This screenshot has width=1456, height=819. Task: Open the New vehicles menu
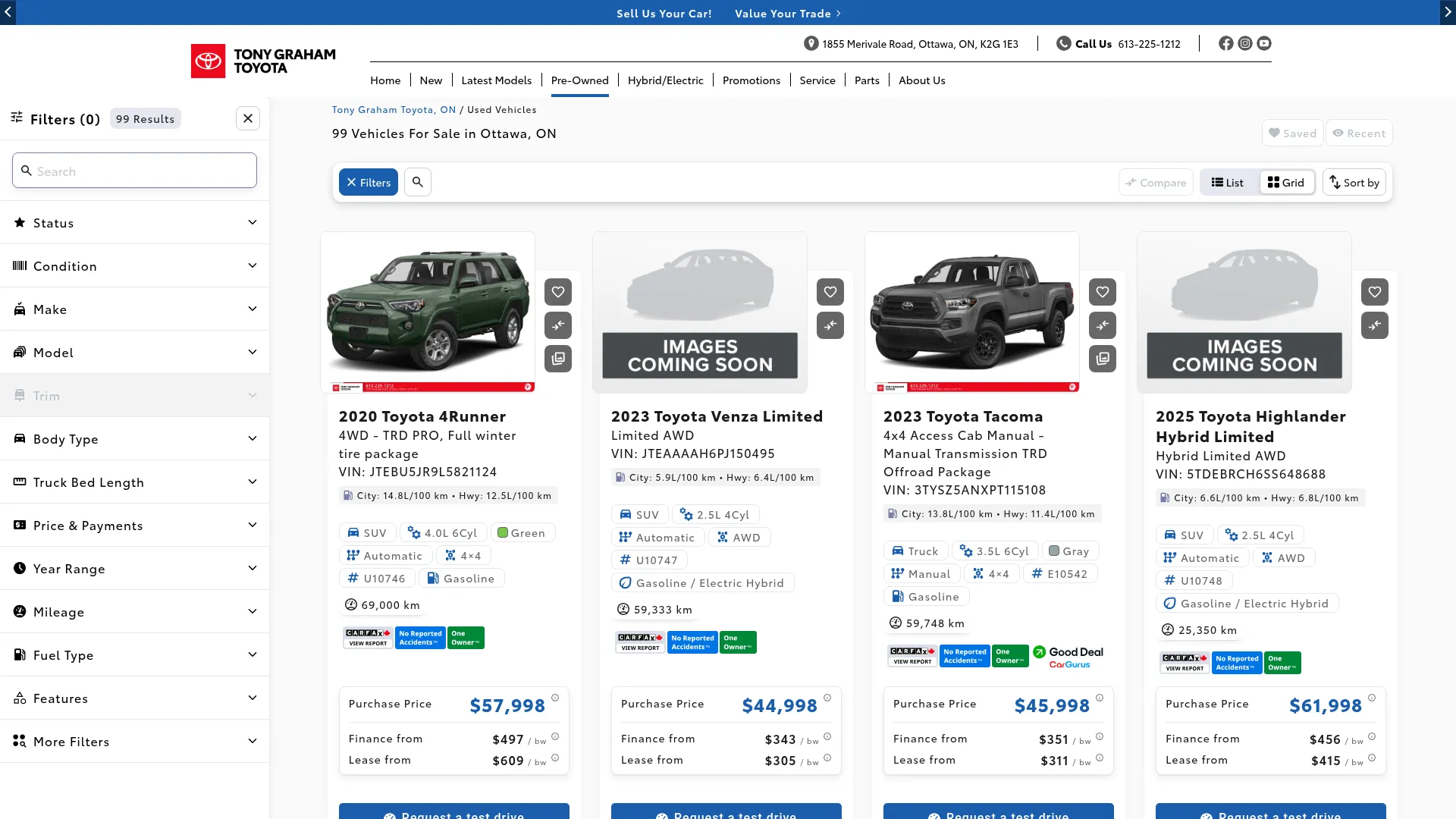[x=431, y=80]
